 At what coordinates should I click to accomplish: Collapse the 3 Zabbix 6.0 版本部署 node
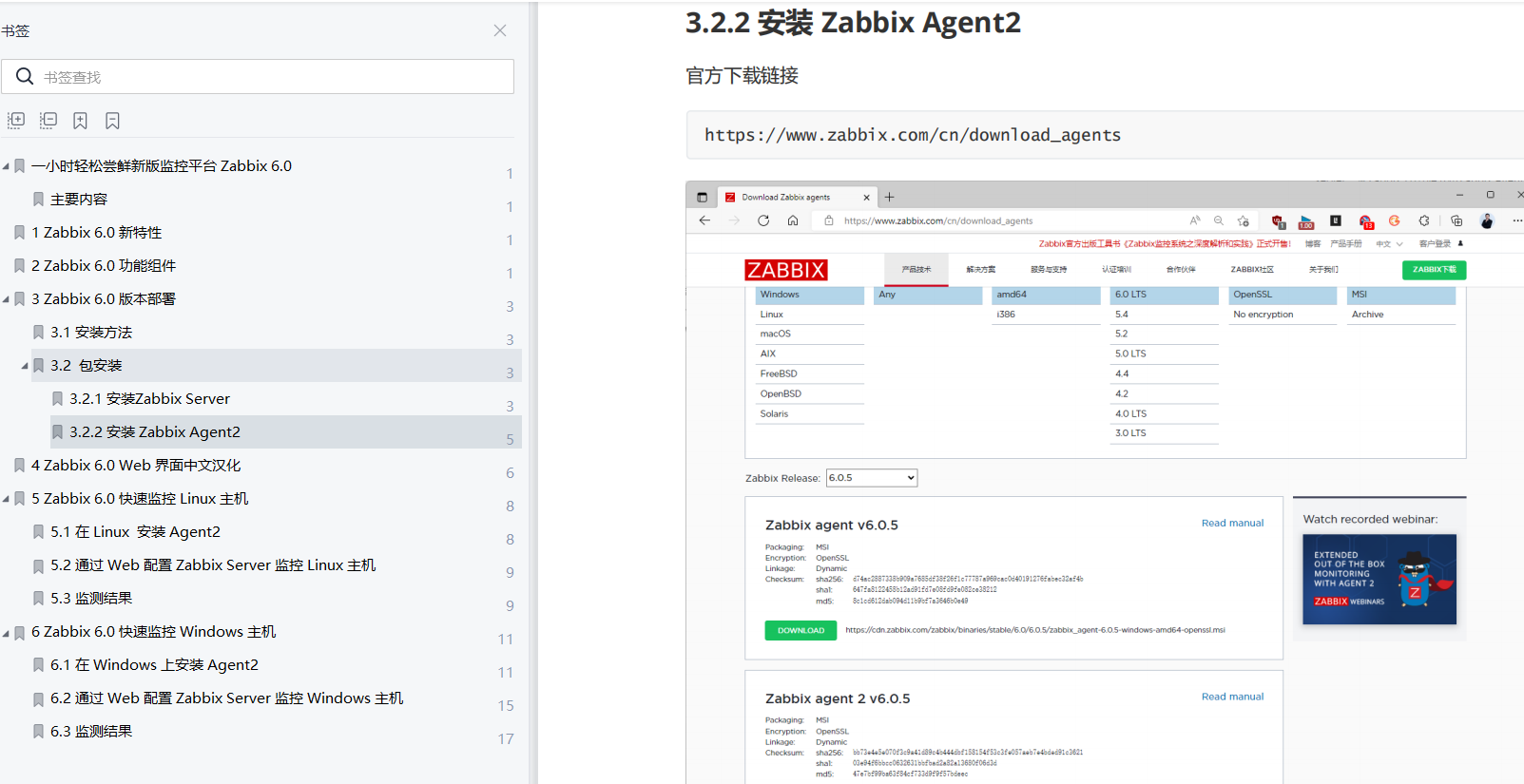[6, 299]
